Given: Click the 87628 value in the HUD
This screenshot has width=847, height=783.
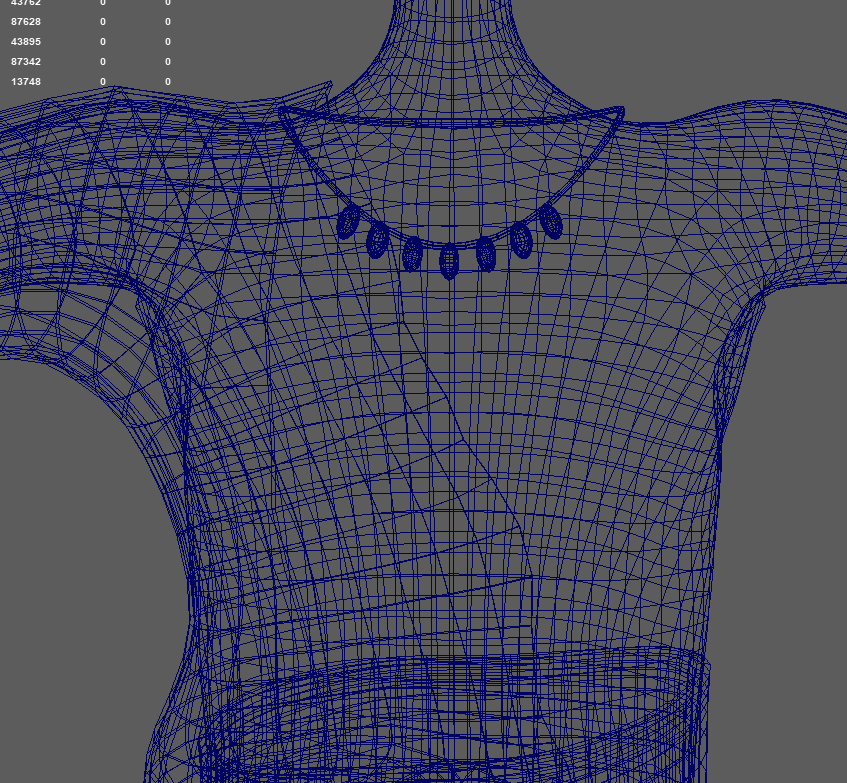Looking at the screenshot, I should 26,22.
